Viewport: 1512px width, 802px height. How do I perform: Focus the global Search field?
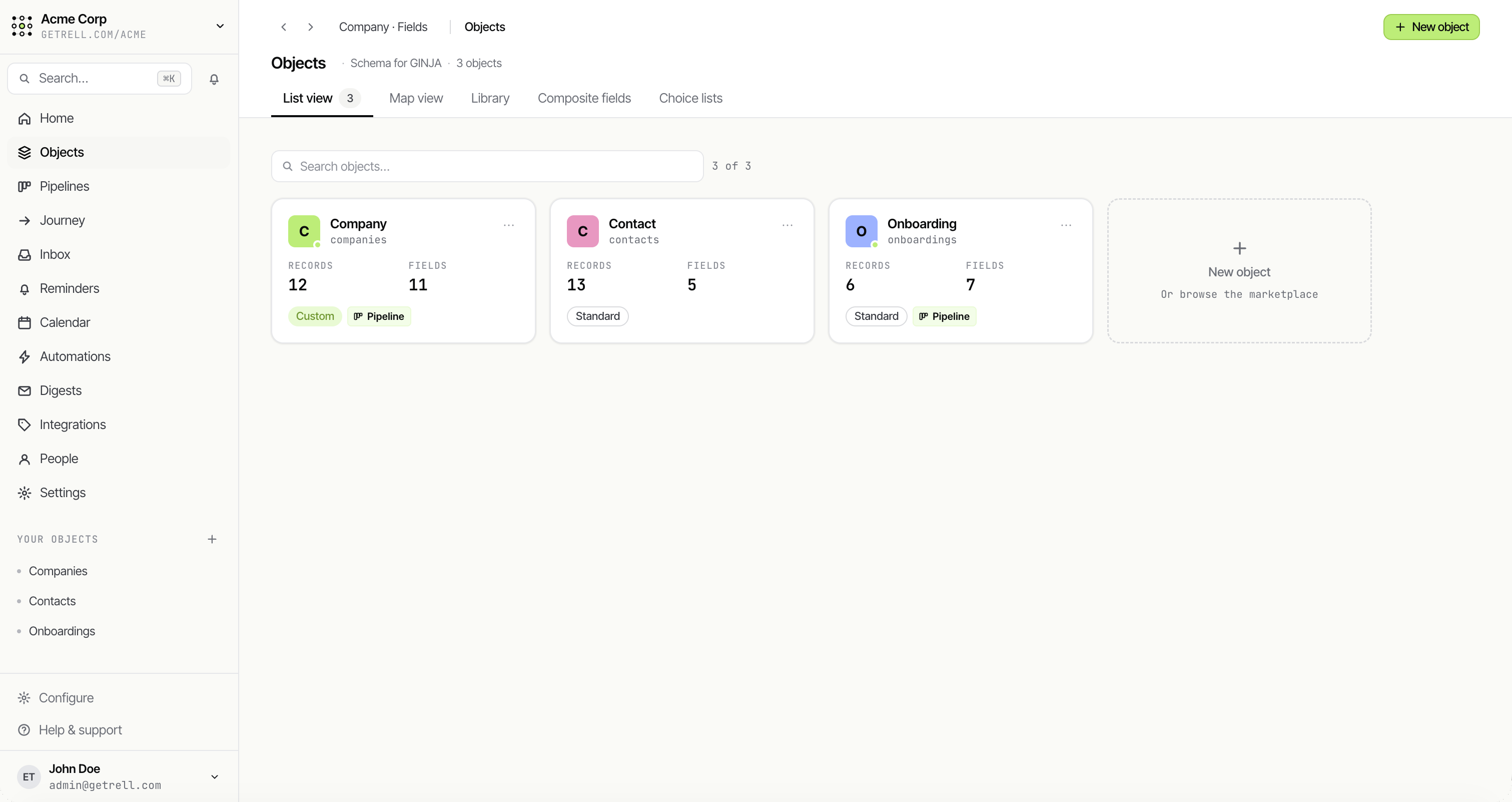tap(100, 79)
